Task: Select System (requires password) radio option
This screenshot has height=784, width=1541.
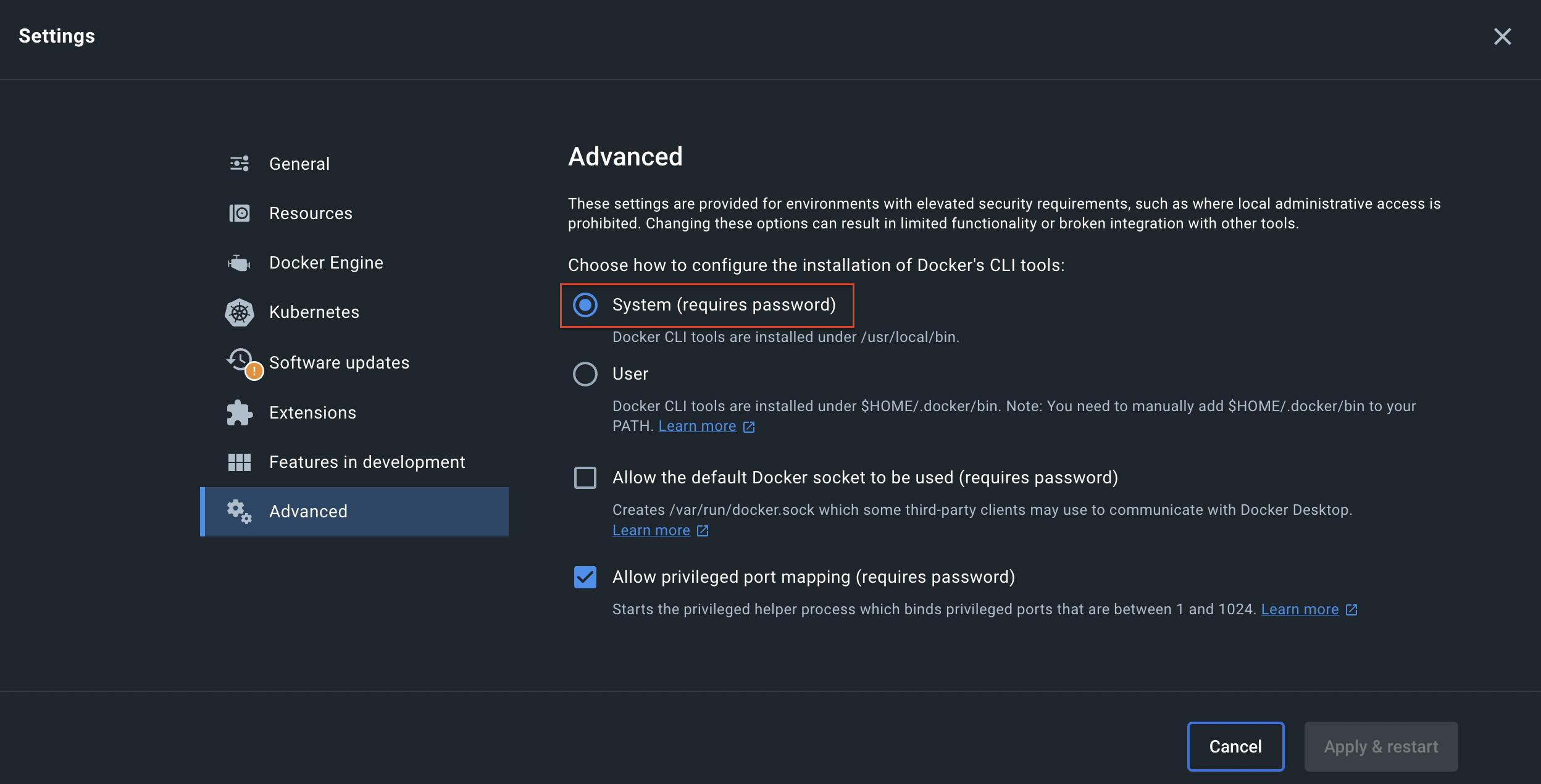Action: click(585, 305)
